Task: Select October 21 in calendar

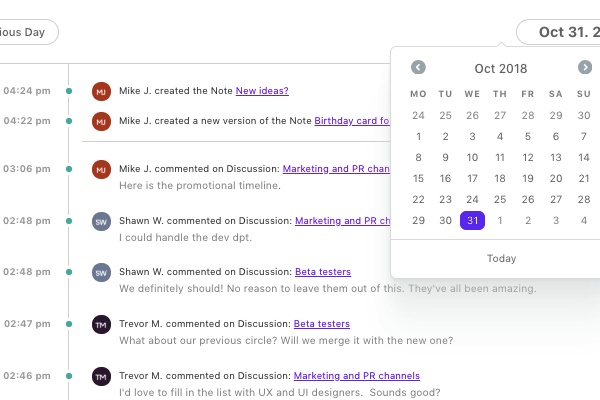Action: click(584, 178)
